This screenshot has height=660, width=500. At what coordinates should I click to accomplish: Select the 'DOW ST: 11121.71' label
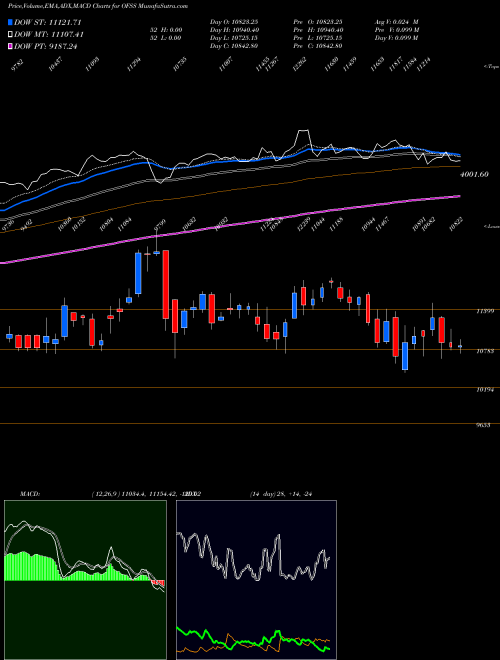click(x=48, y=22)
